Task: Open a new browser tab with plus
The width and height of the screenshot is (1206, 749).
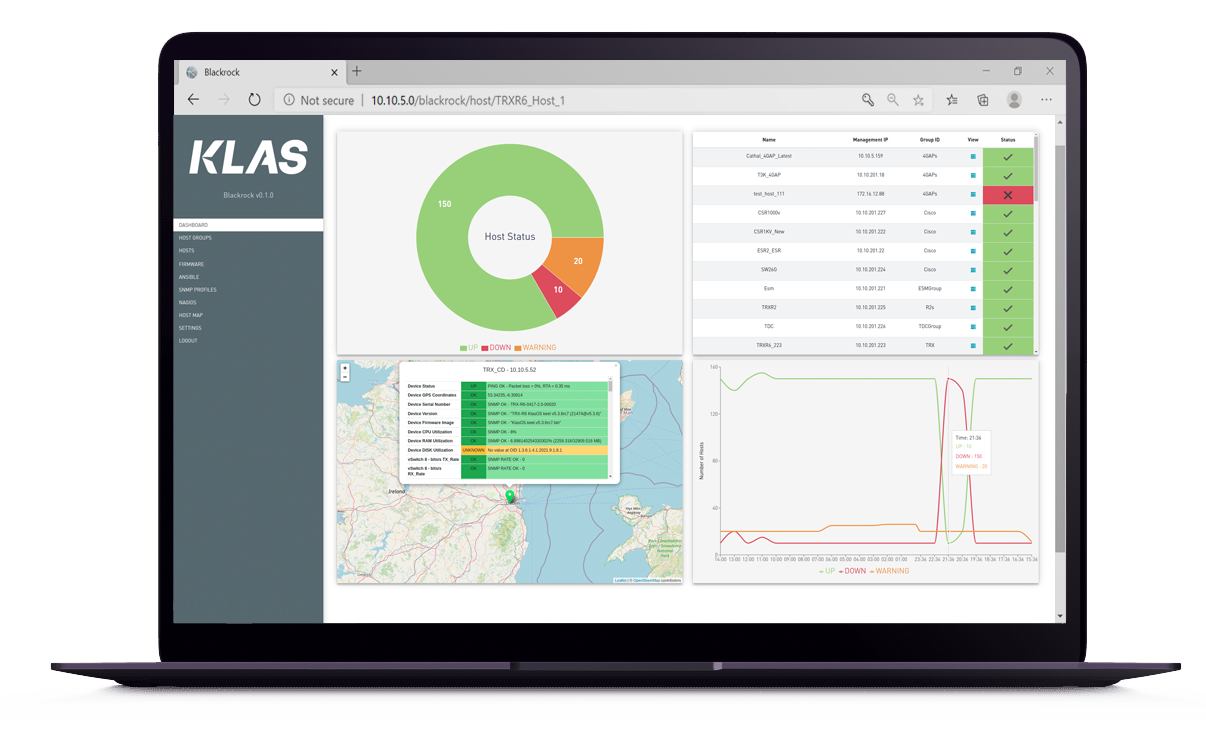Action: pyautogui.click(x=357, y=71)
